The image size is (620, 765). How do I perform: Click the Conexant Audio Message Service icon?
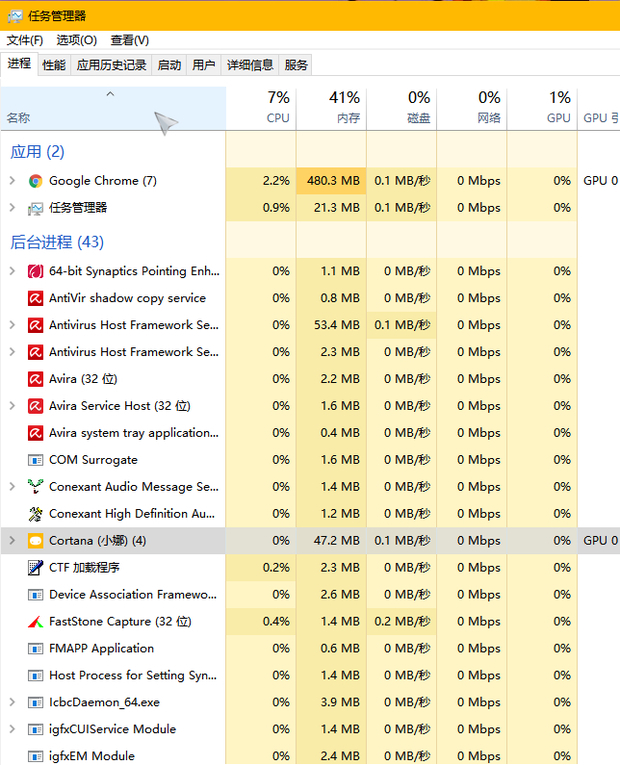coord(36,487)
